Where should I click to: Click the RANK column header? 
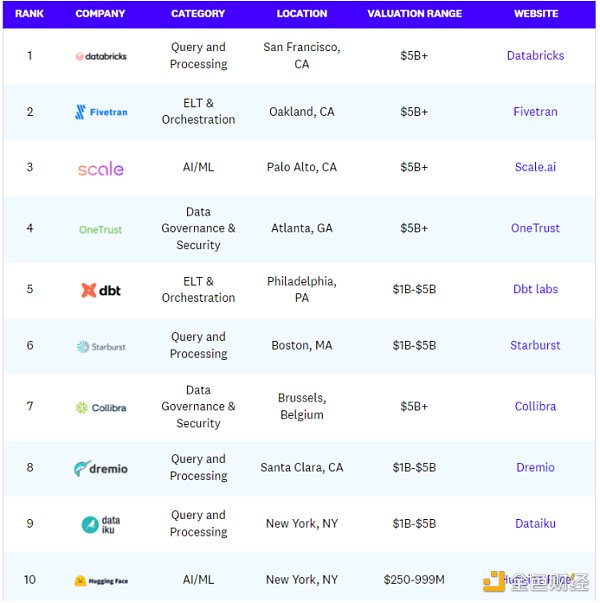pos(29,14)
